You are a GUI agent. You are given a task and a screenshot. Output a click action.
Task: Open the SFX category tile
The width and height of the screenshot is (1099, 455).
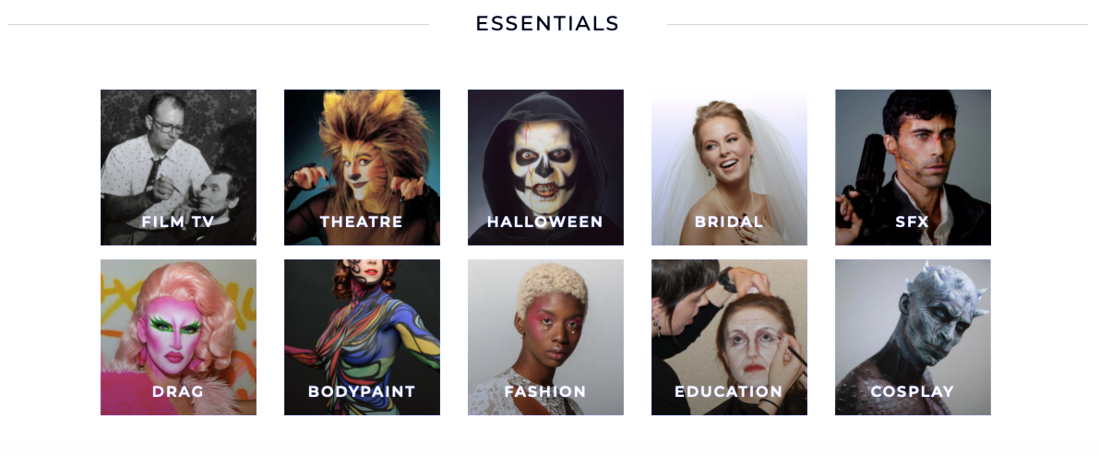pyautogui.click(x=913, y=167)
